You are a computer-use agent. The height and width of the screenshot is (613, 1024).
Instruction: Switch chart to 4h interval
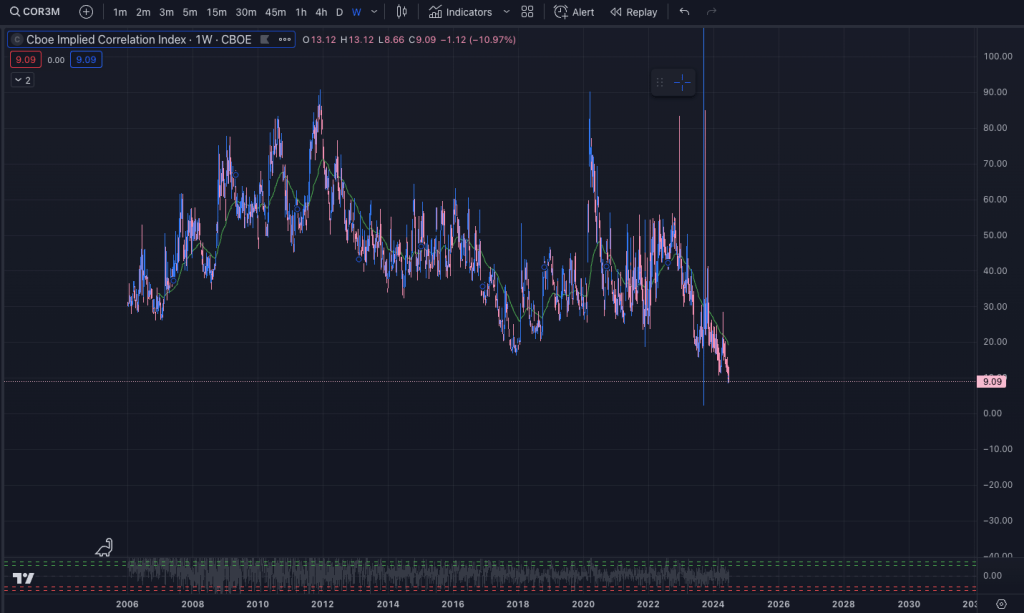tap(320, 12)
